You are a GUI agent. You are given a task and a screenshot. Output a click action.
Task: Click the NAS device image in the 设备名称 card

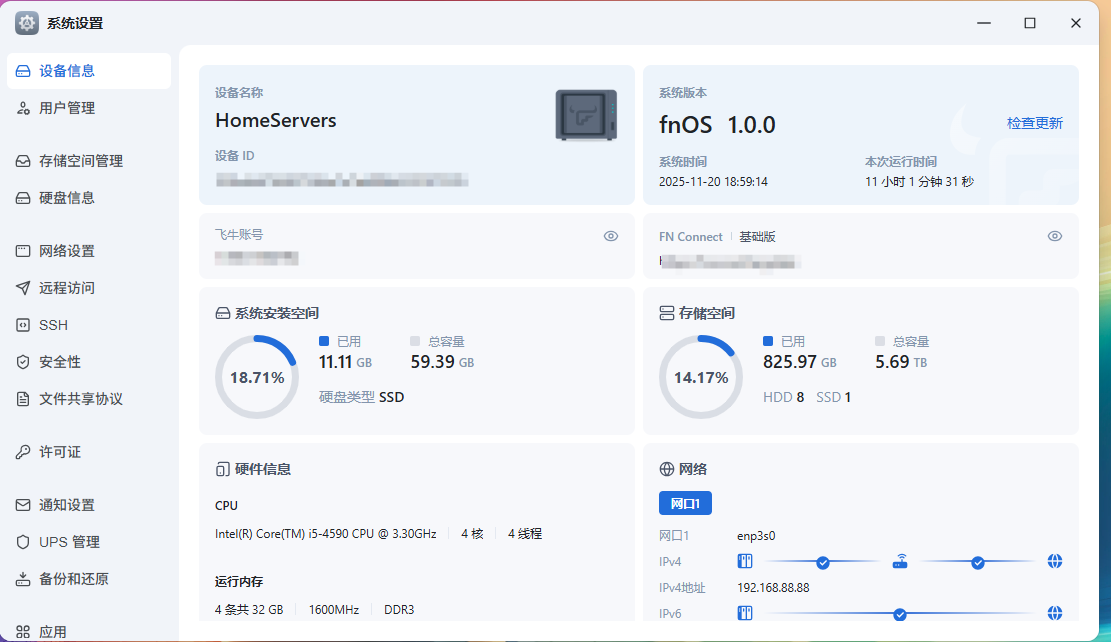(x=586, y=115)
